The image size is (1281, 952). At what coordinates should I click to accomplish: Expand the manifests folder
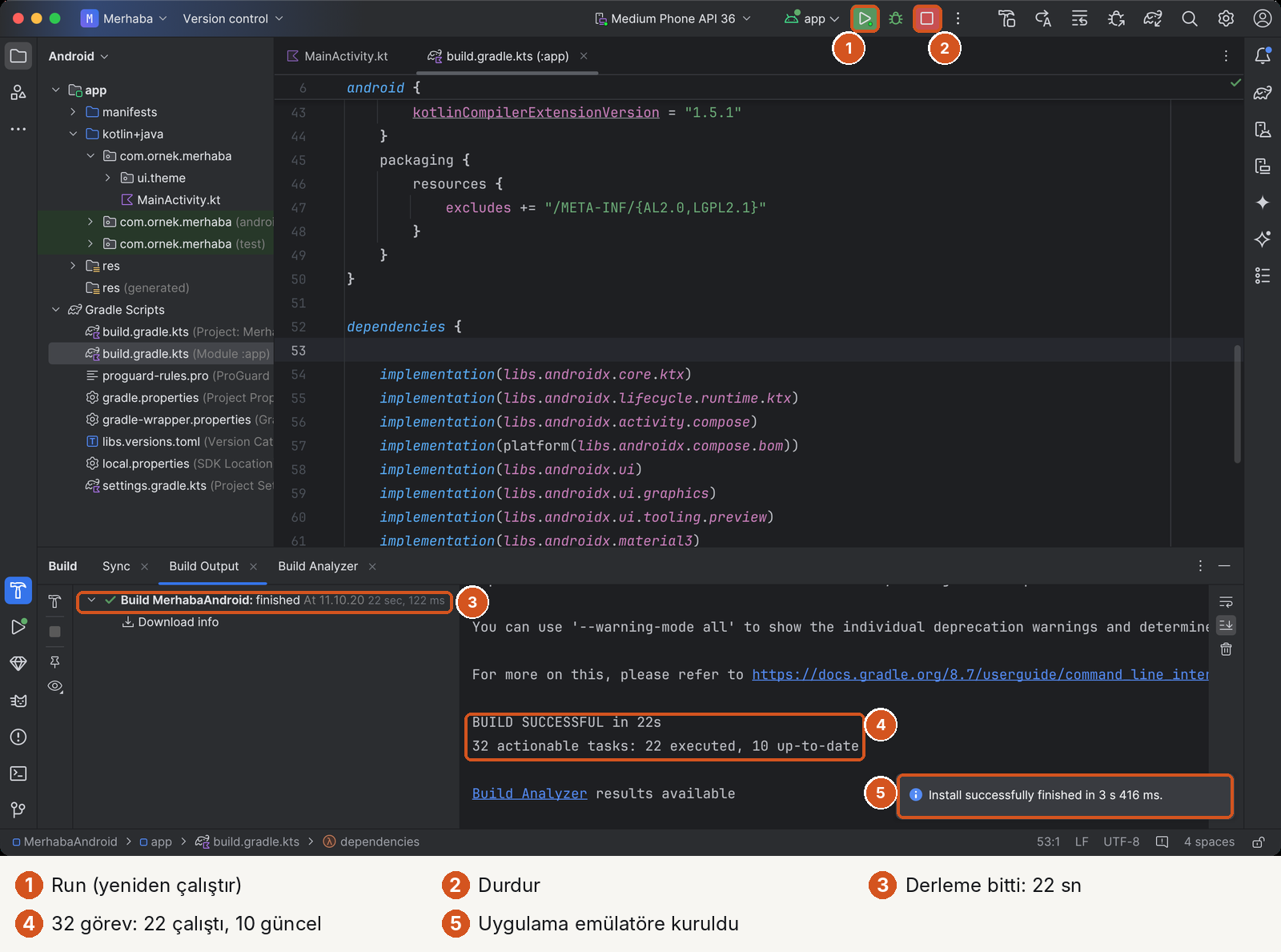click(x=73, y=112)
